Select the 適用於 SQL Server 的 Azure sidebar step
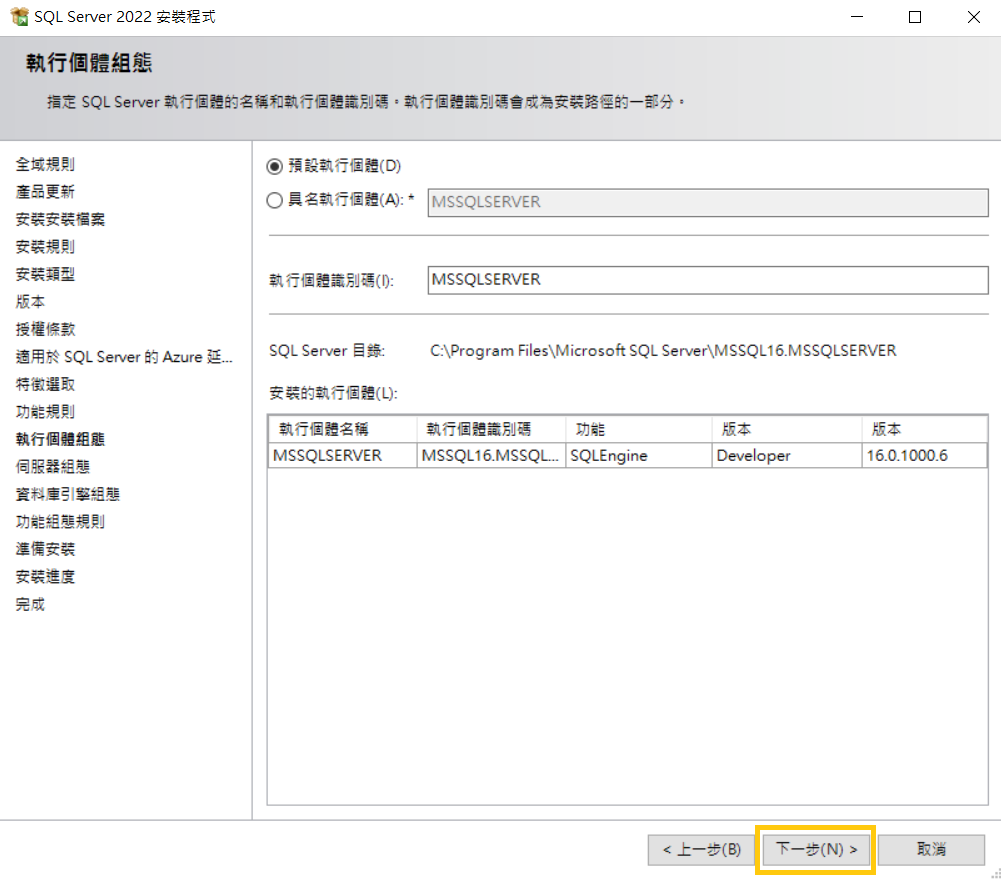The height and width of the screenshot is (879, 1001). (124, 357)
